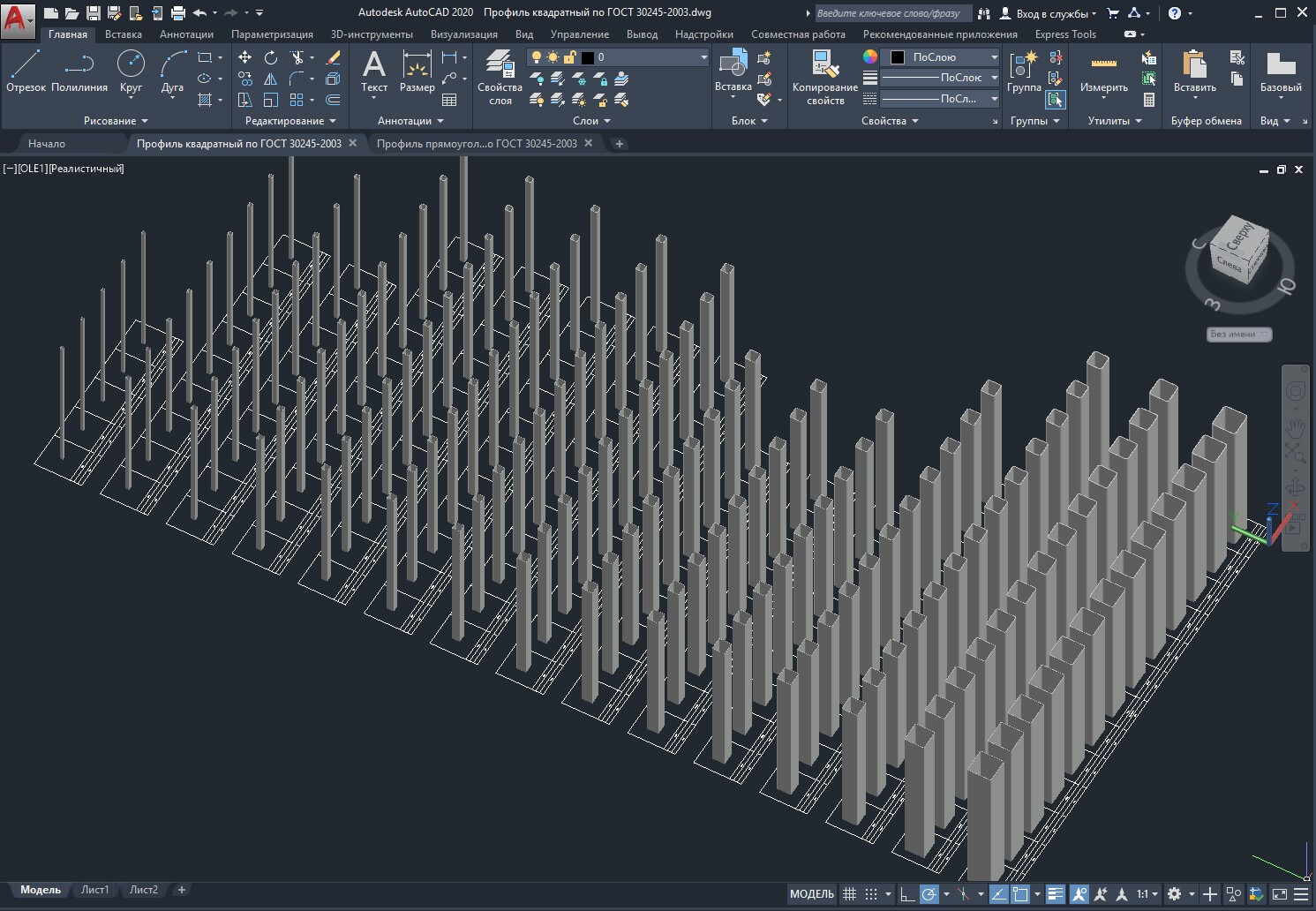Image resolution: width=1316 pixels, height=911 pixels.
Task: Expand the Рисование panel
Action: (x=116, y=121)
